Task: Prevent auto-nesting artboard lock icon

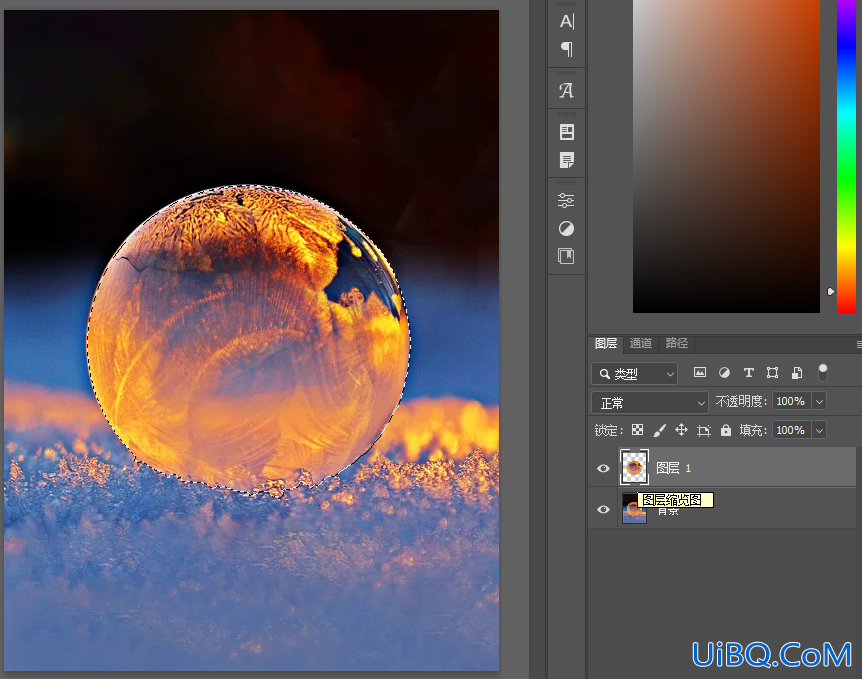Action: (704, 430)
